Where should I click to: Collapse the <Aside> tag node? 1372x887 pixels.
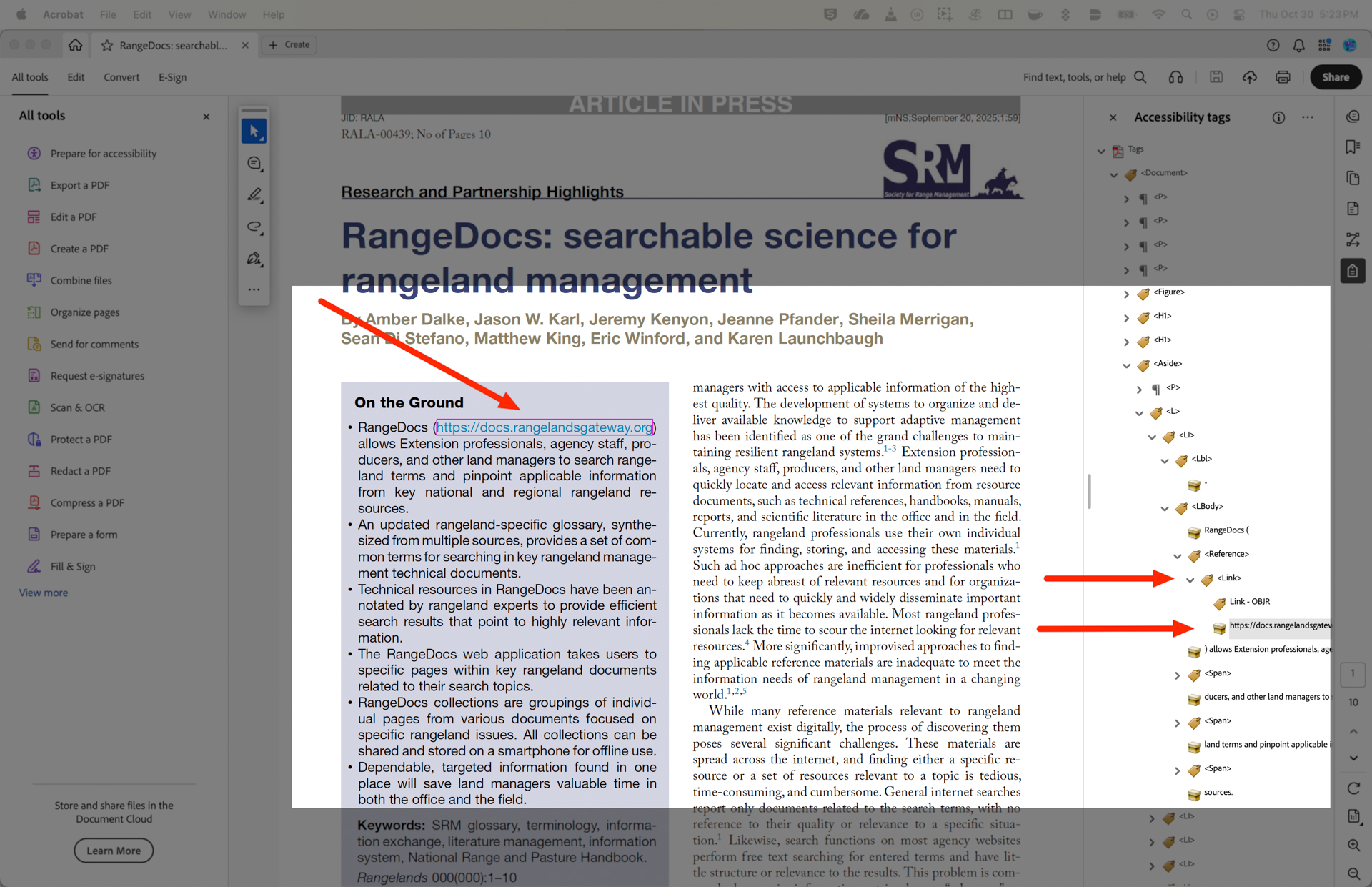tap(1126, 365)
